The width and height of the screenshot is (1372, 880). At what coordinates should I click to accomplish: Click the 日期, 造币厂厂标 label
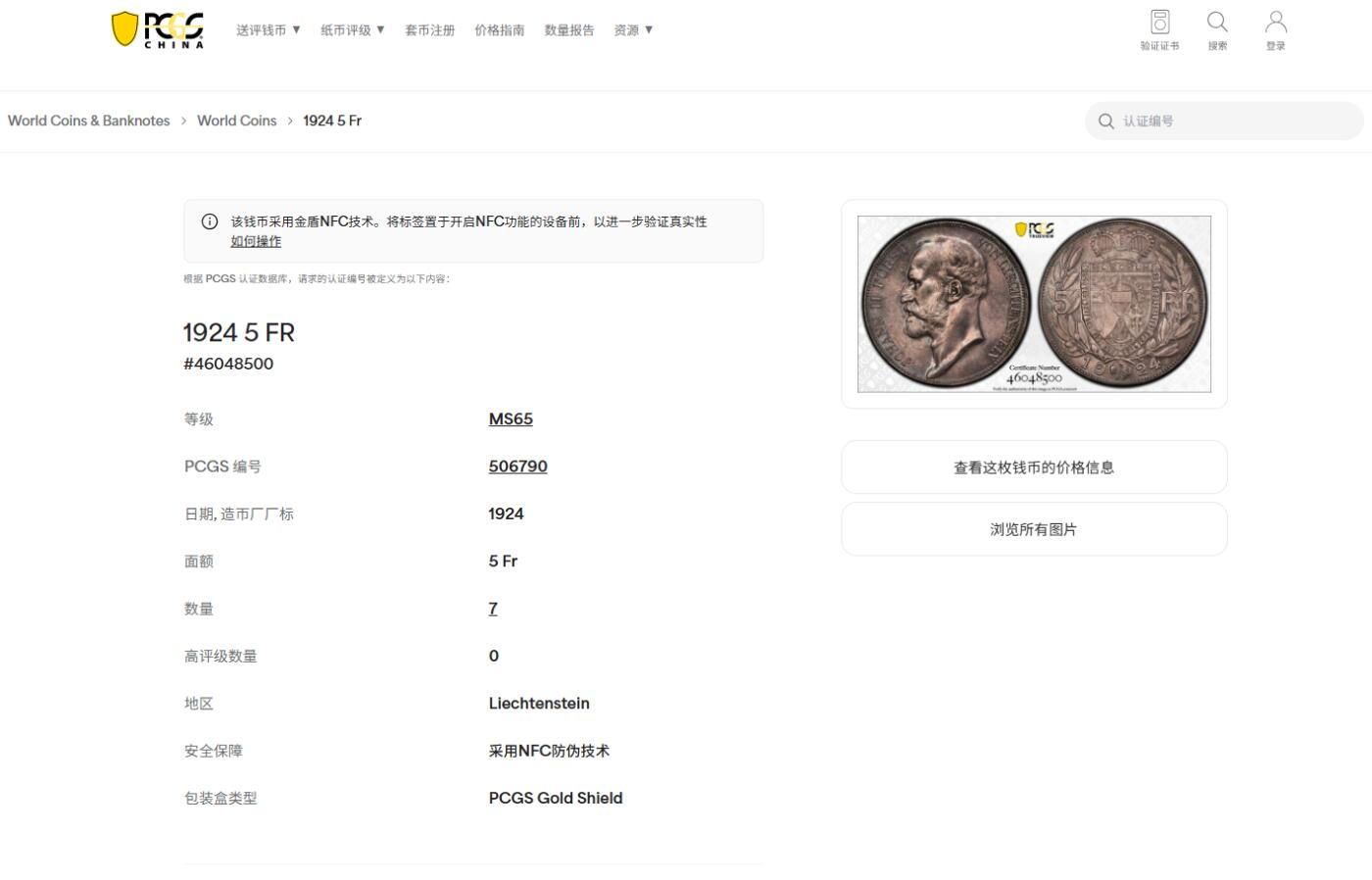(239, 513)
